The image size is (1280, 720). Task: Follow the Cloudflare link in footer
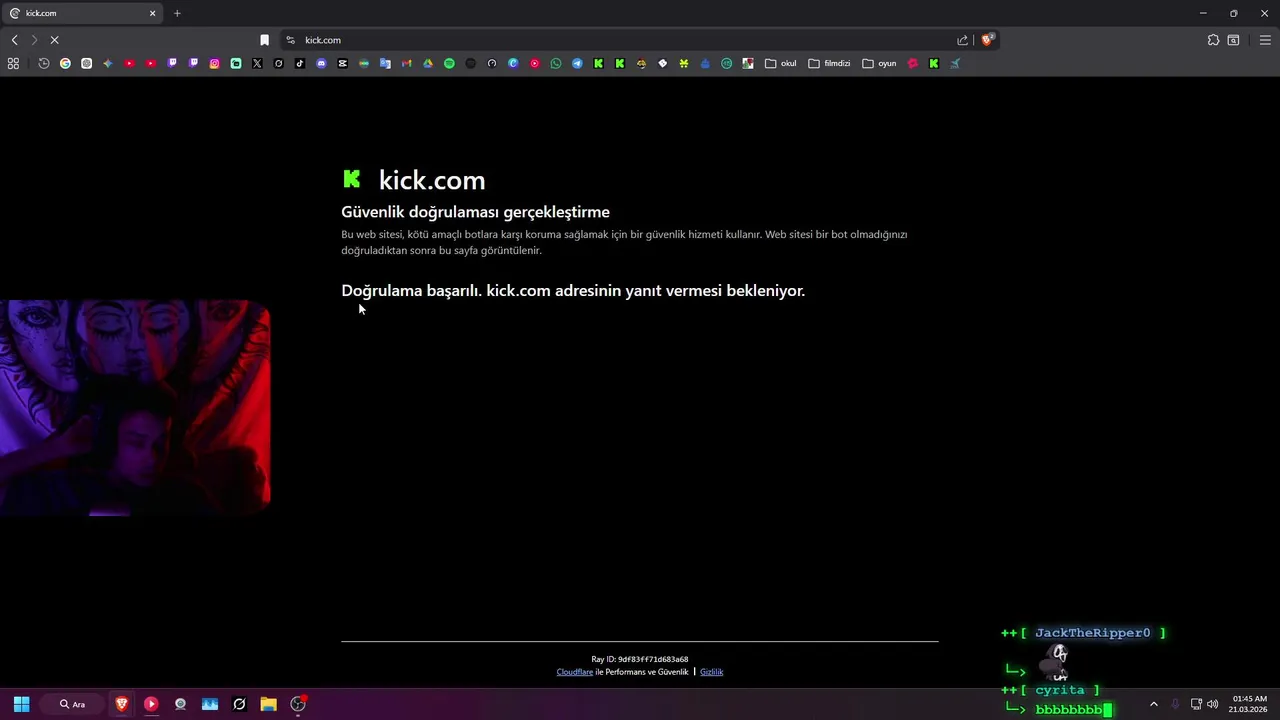click(x=575, y=672)
